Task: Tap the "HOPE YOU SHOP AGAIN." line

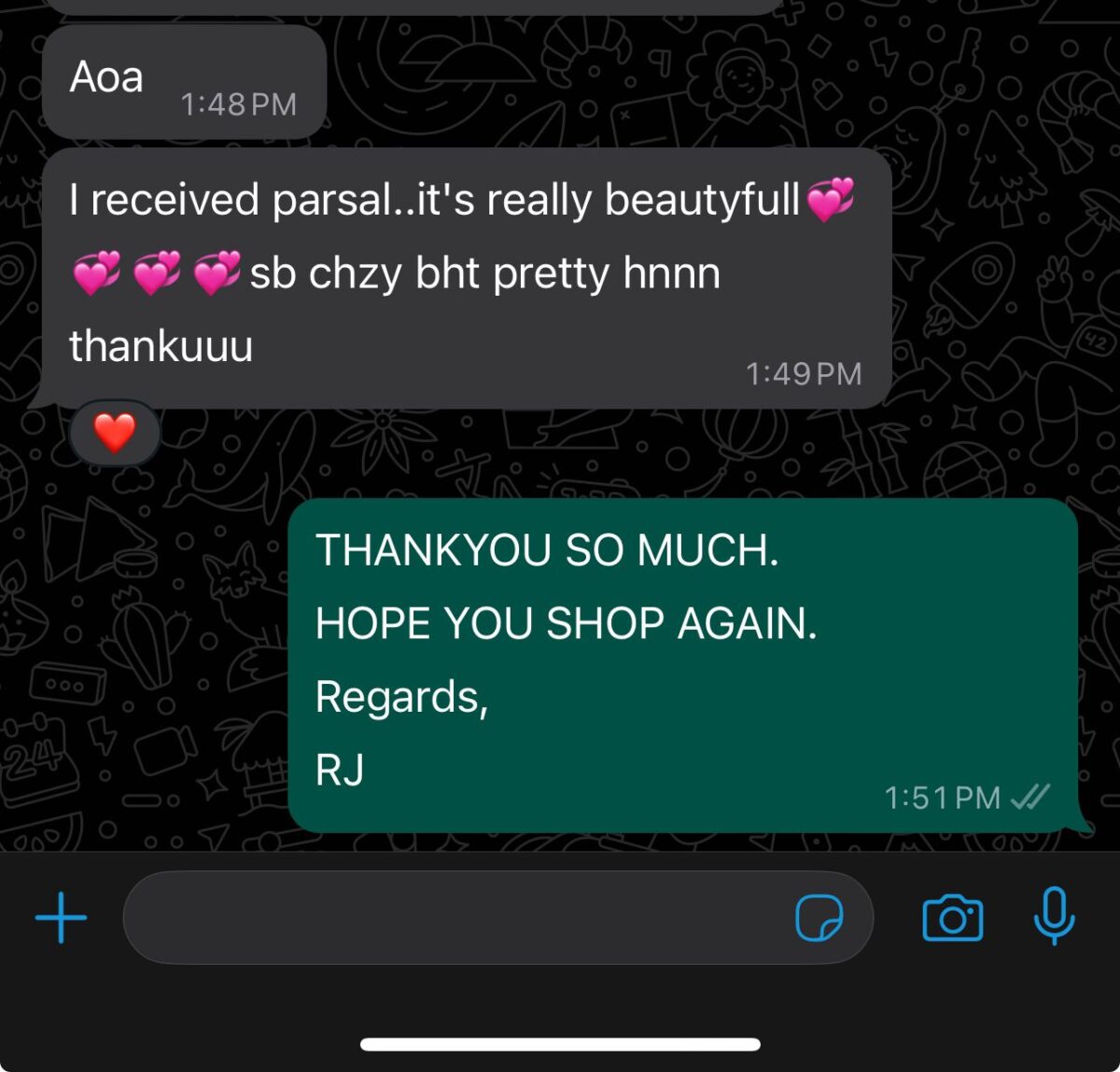Action: (567, 623)
